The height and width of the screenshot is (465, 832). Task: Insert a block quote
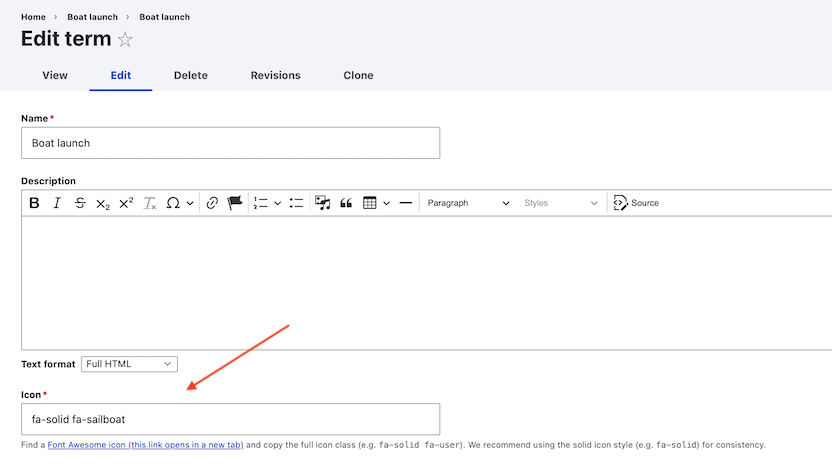(x=346, y=203)
